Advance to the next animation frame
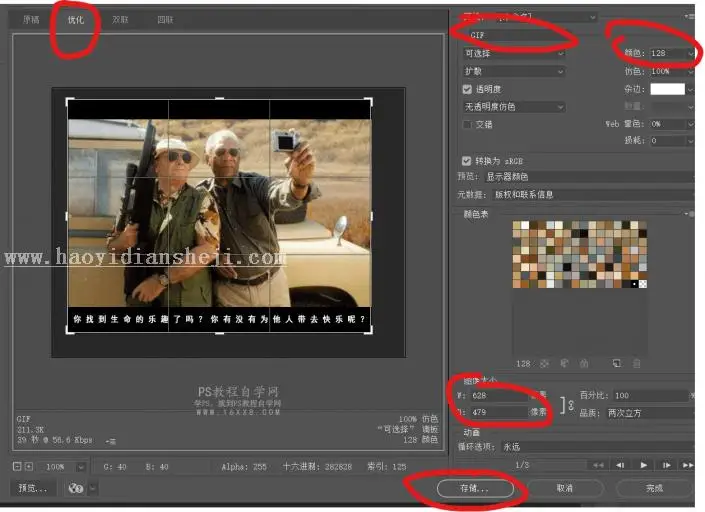Image resolution: width=705 pixels, height=512 pixels. (666, 465)
